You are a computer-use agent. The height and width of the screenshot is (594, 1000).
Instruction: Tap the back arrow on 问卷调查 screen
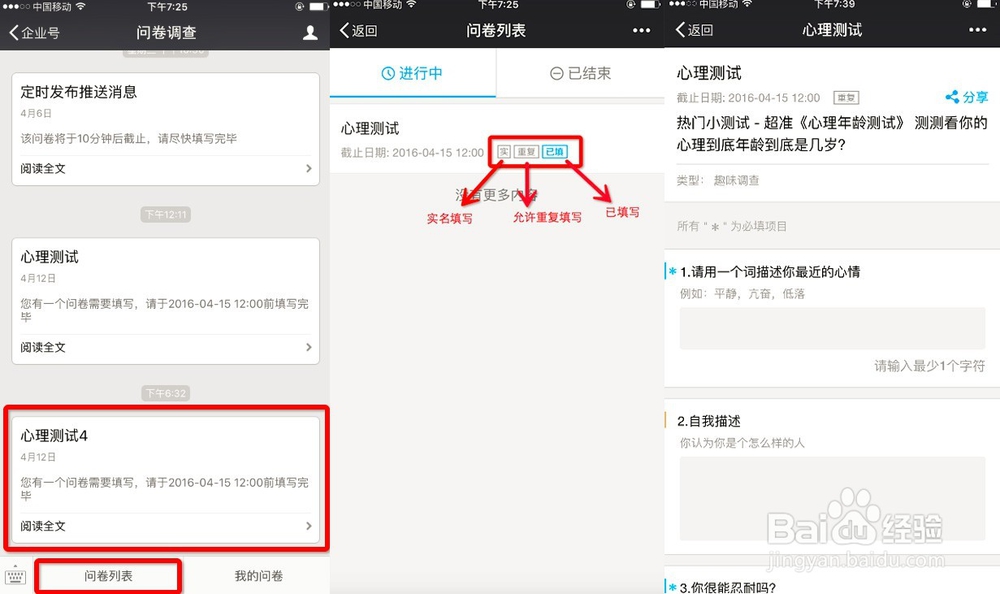14,31
